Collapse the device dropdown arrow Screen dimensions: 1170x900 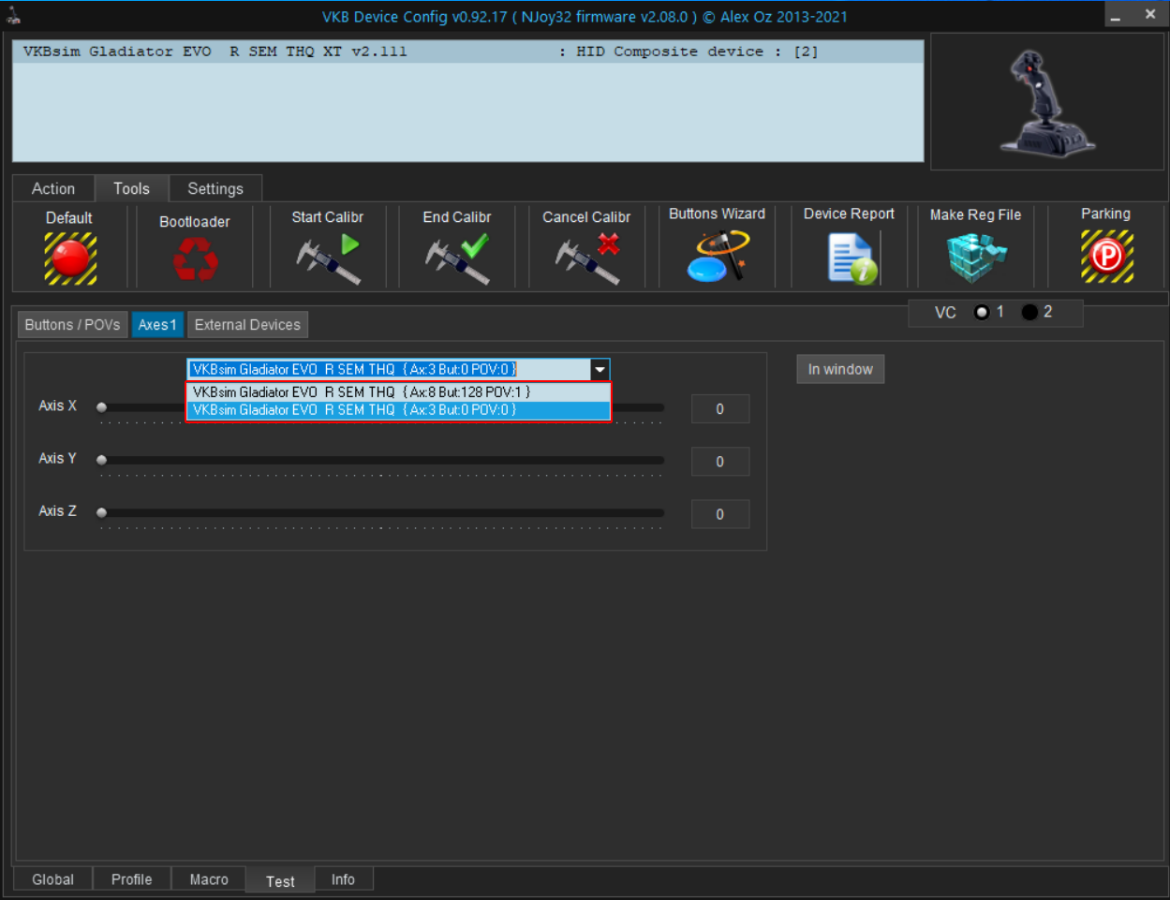[x=599, y=369]
